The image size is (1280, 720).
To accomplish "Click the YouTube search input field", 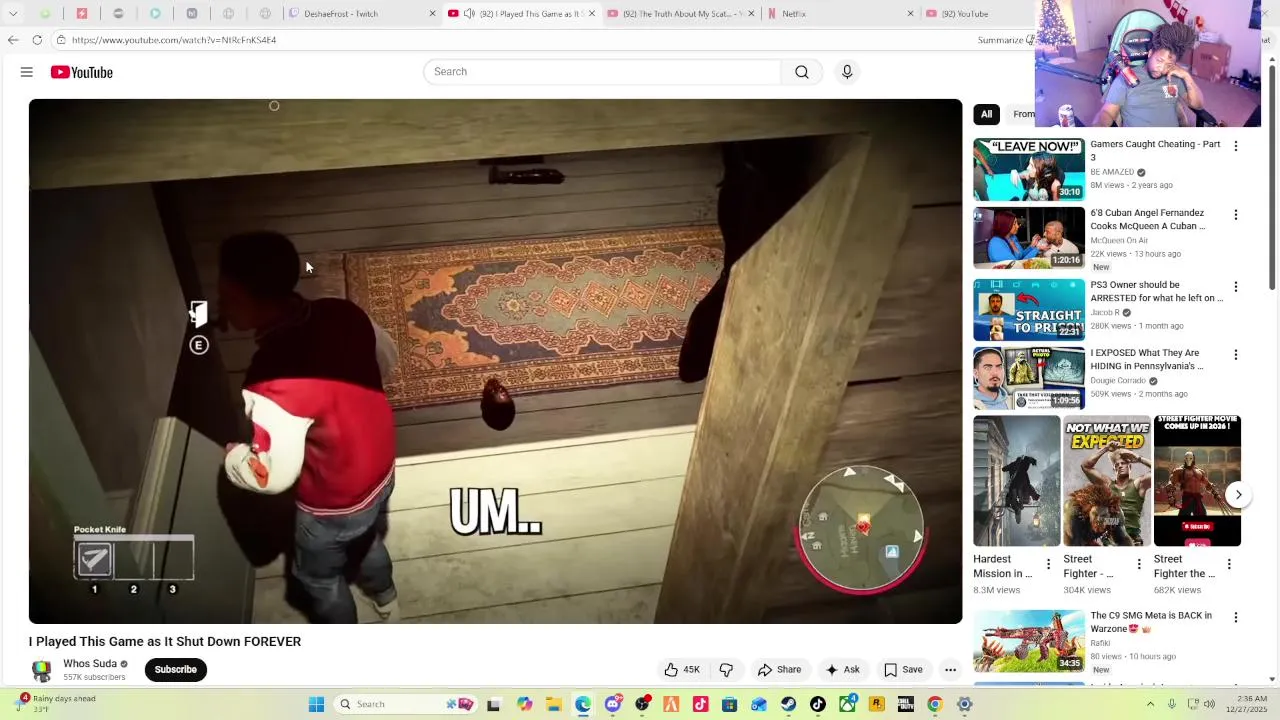I will (602, 72).
